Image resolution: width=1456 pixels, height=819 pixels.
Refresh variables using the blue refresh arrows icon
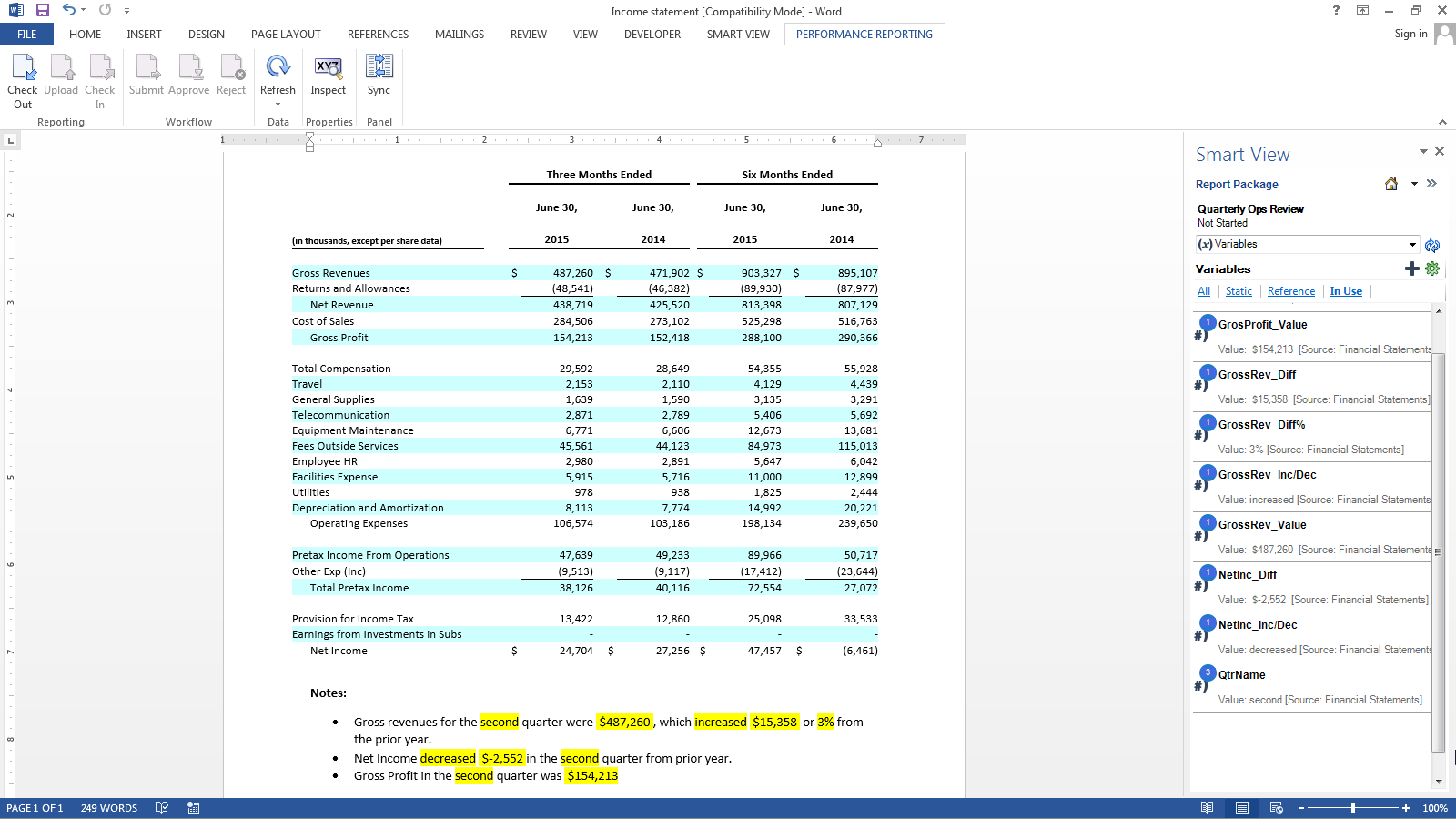1432,246
